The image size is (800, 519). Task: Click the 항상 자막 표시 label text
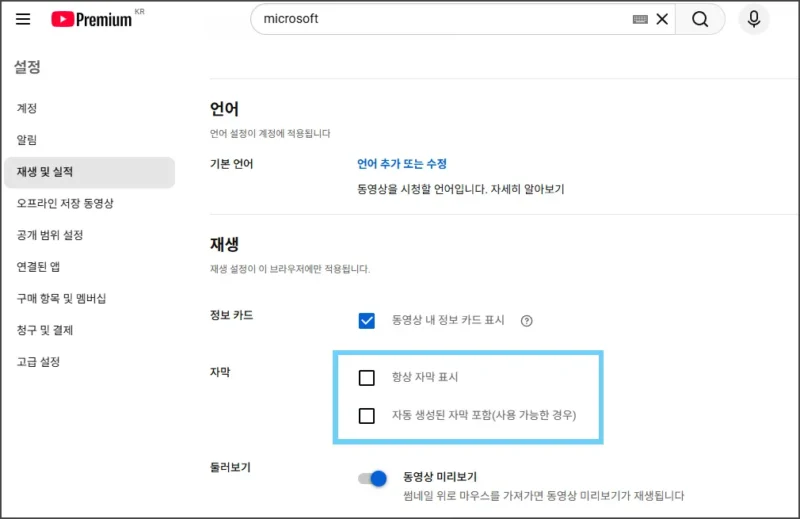click(425, 377)
